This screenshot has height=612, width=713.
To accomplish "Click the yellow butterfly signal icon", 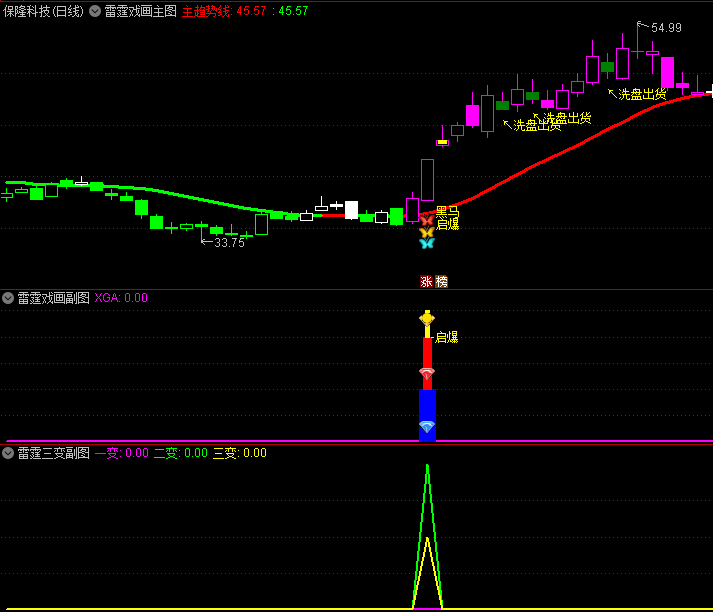I will point(427,232).
